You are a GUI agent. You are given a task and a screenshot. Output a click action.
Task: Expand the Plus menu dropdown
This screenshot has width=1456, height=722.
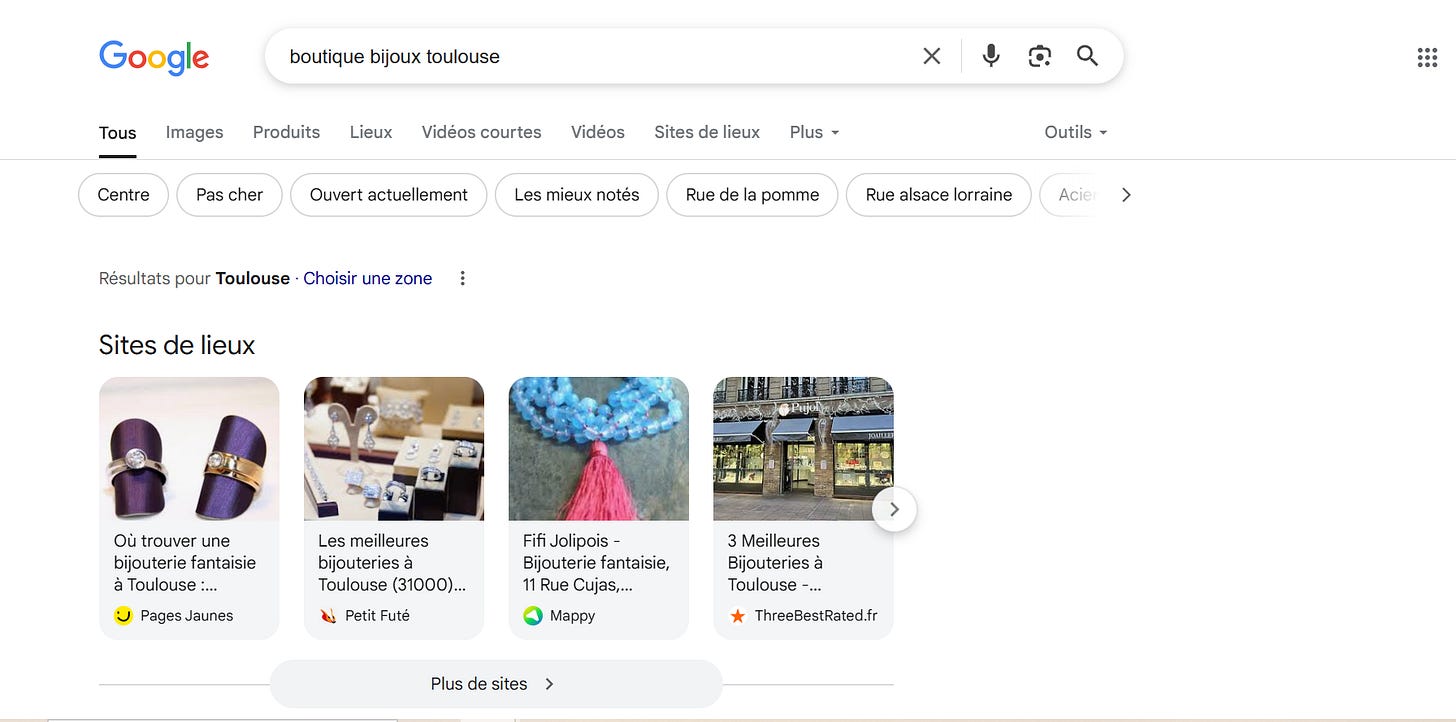point(814,132)
